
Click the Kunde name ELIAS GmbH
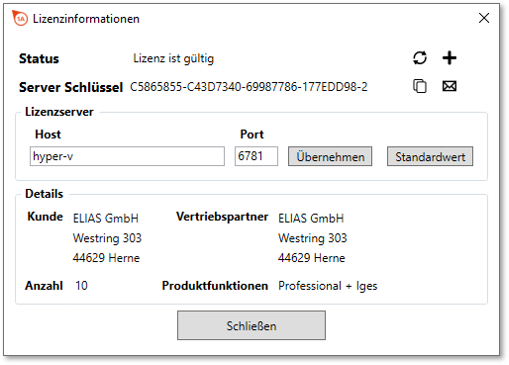pyautogui.click(x=106, y=218)
